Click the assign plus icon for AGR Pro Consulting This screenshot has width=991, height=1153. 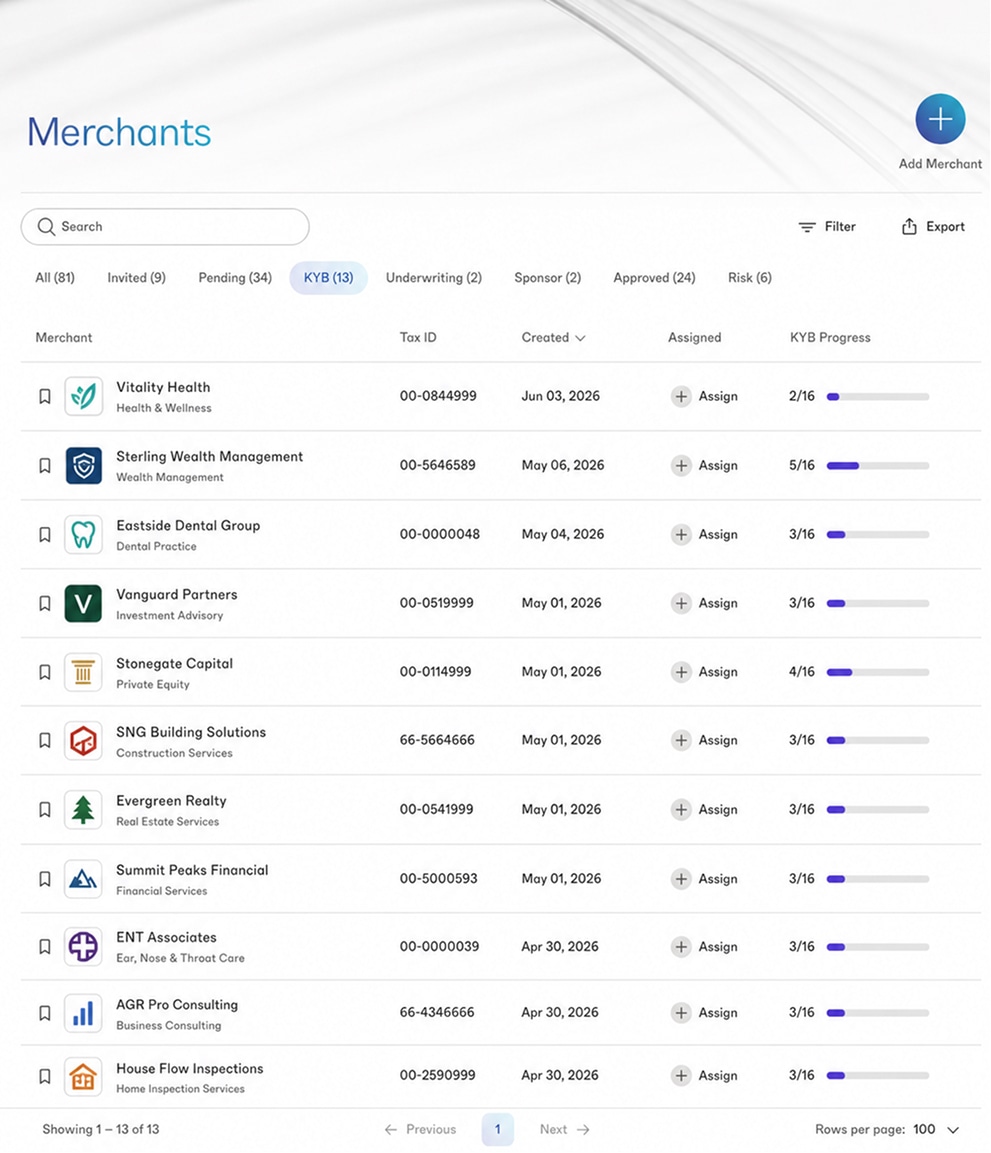[681, 1013]
